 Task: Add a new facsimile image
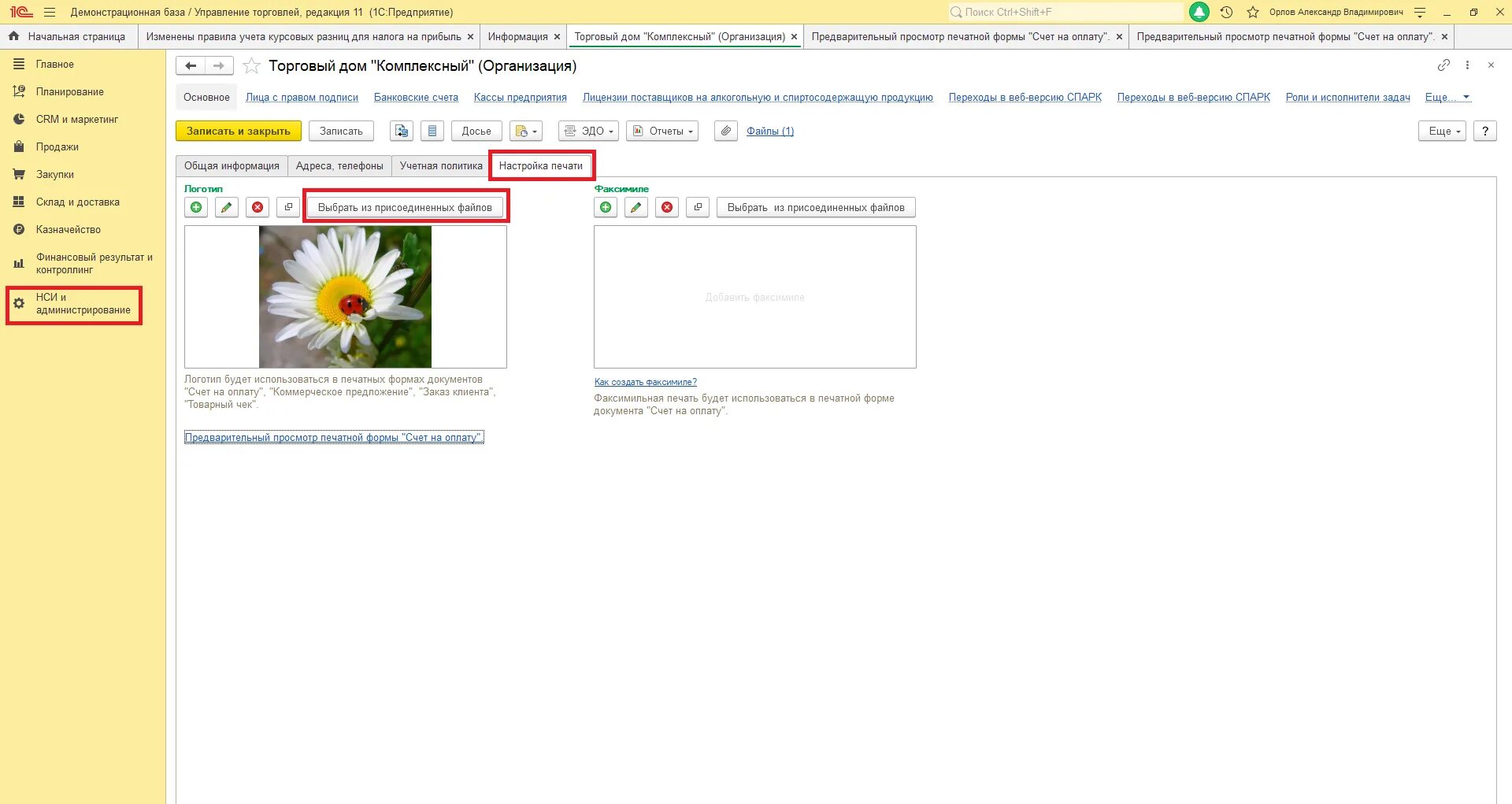tap(606, 207)
